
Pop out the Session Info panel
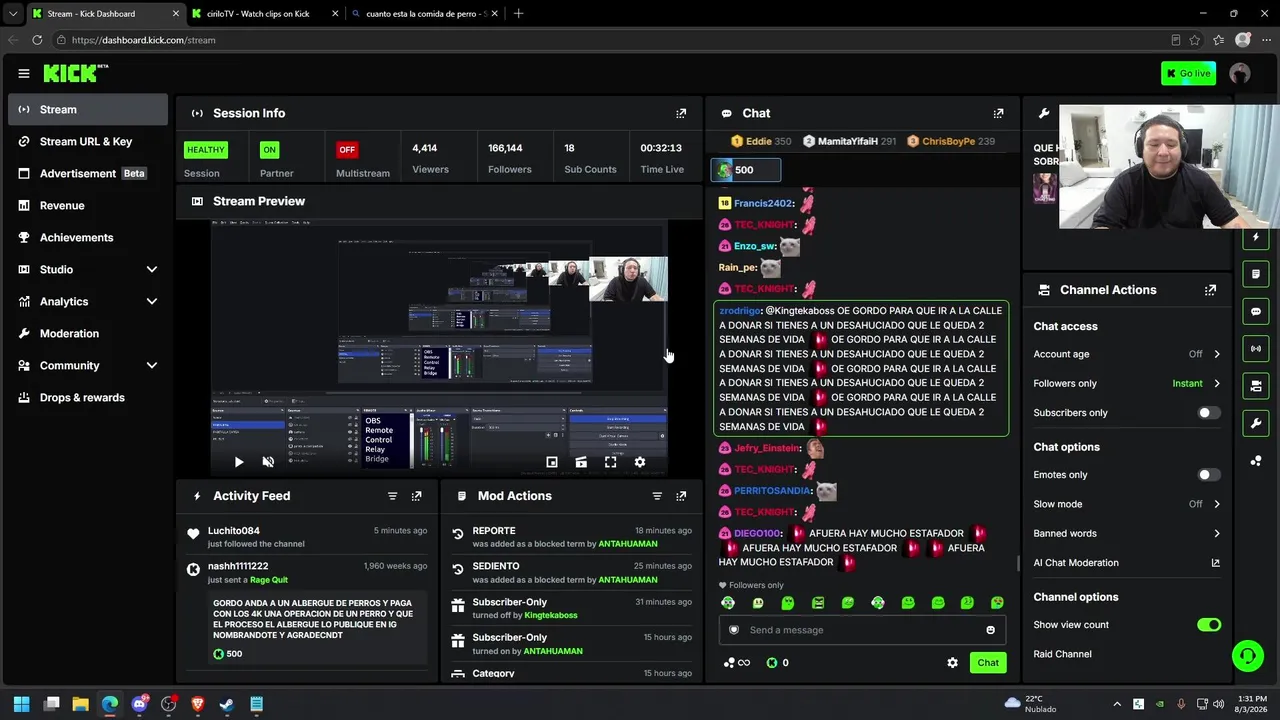click(681, 113)
